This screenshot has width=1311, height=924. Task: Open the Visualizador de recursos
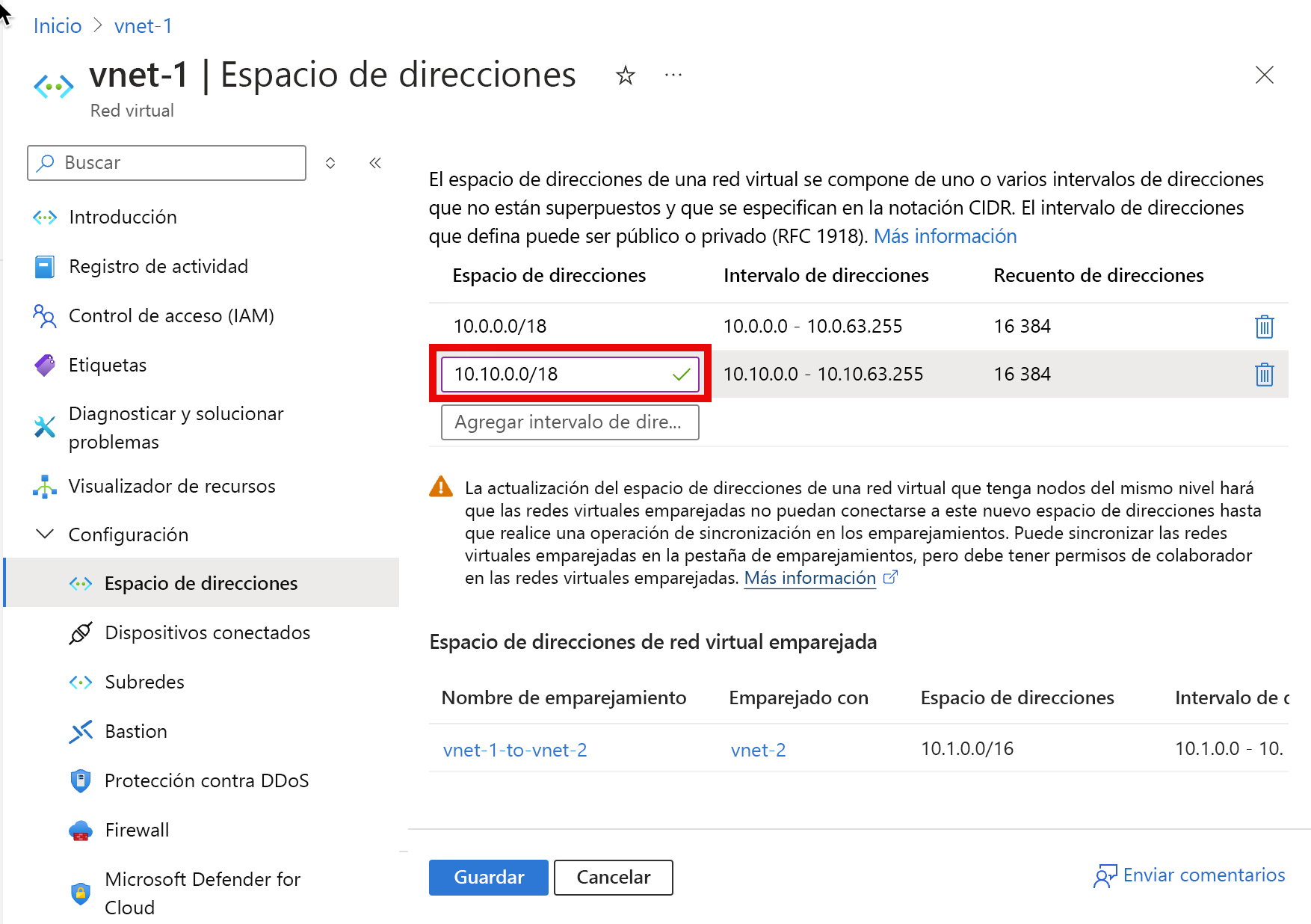coord(171,486)
